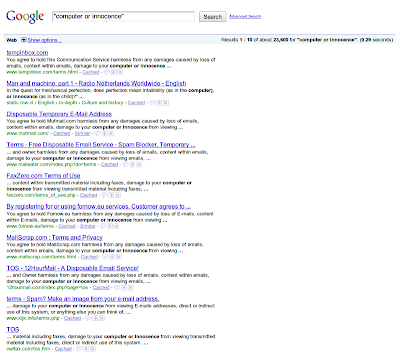Remove the kijk.info result via X icon
Image resolution: width=400 pixels, height=360 pixels.
(102, 318)
